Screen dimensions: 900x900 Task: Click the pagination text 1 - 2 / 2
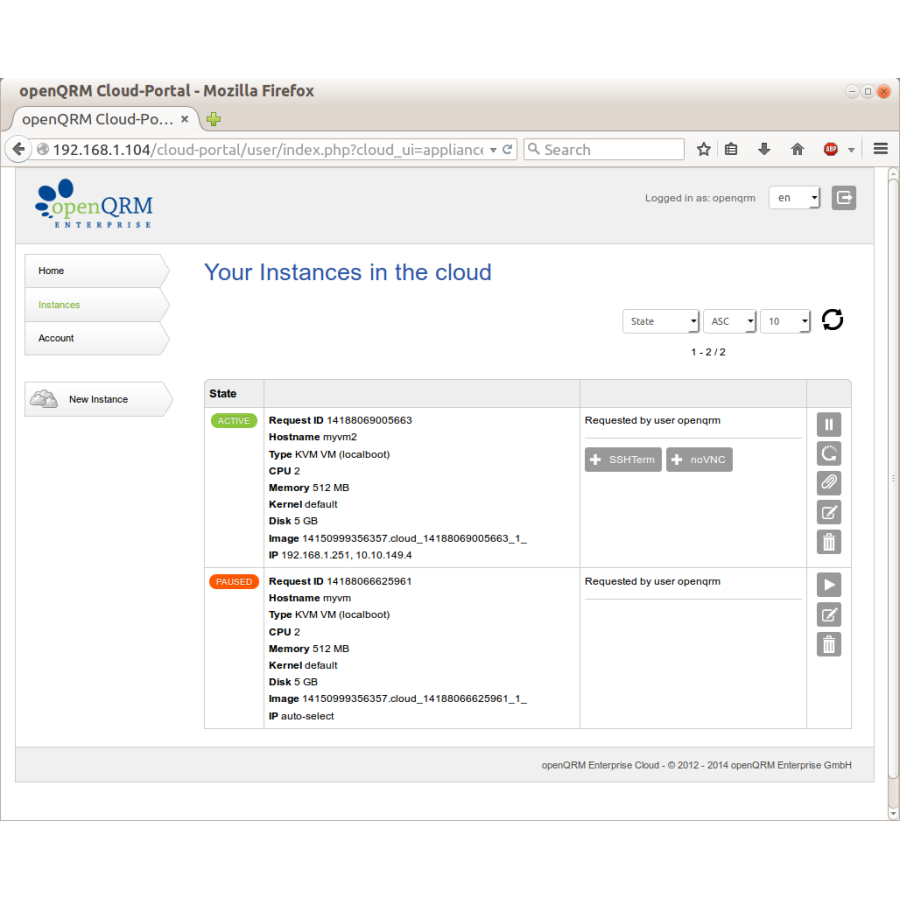[708, 352]
